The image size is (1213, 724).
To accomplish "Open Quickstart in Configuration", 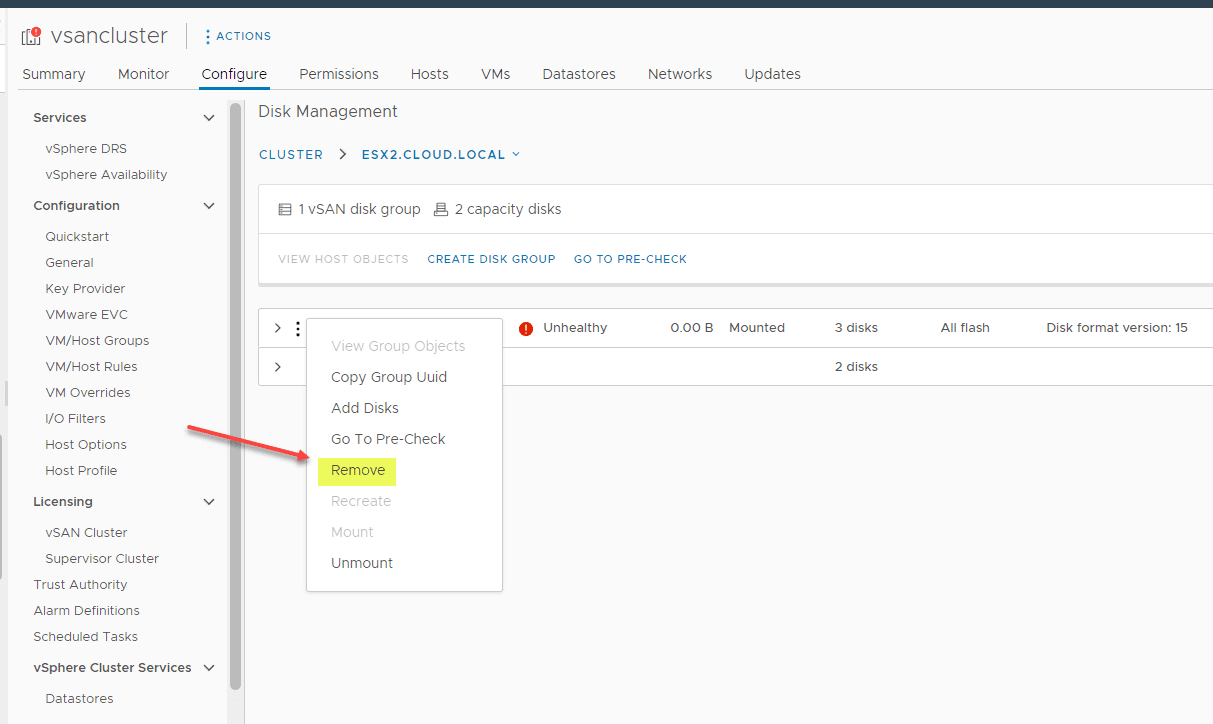I will [77, 237].
